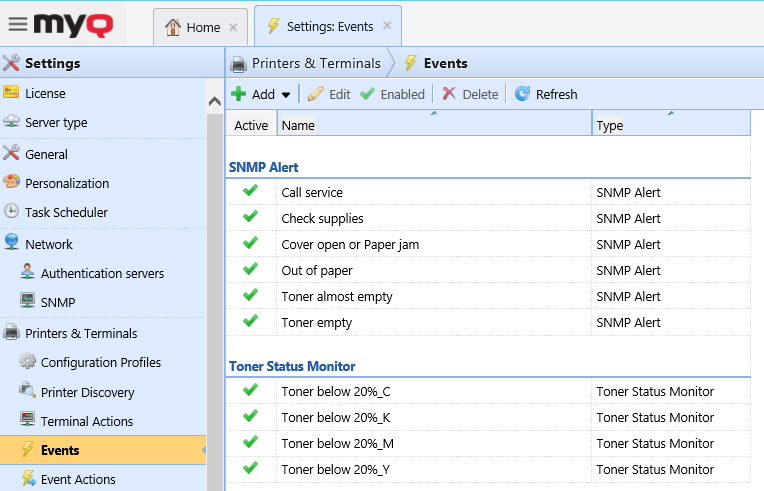Click the Delete red X icon
The image size is (764, 491).
(450, 94)
